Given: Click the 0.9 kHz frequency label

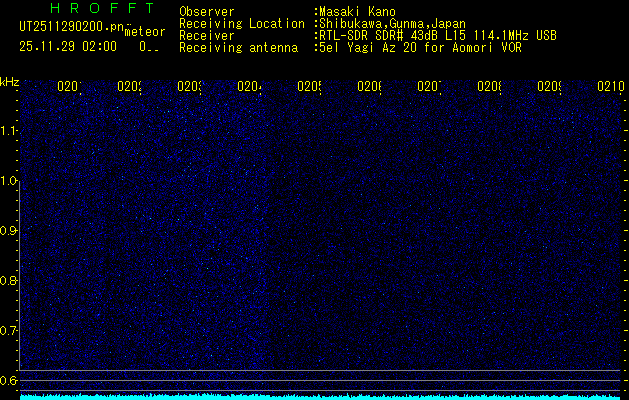Looking at the screenshot, I should [9, 231].
